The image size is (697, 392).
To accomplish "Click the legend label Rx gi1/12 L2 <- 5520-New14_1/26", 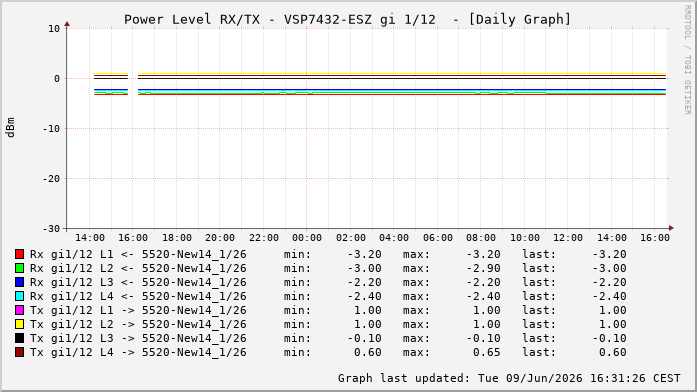I will (x=138, y=268).
